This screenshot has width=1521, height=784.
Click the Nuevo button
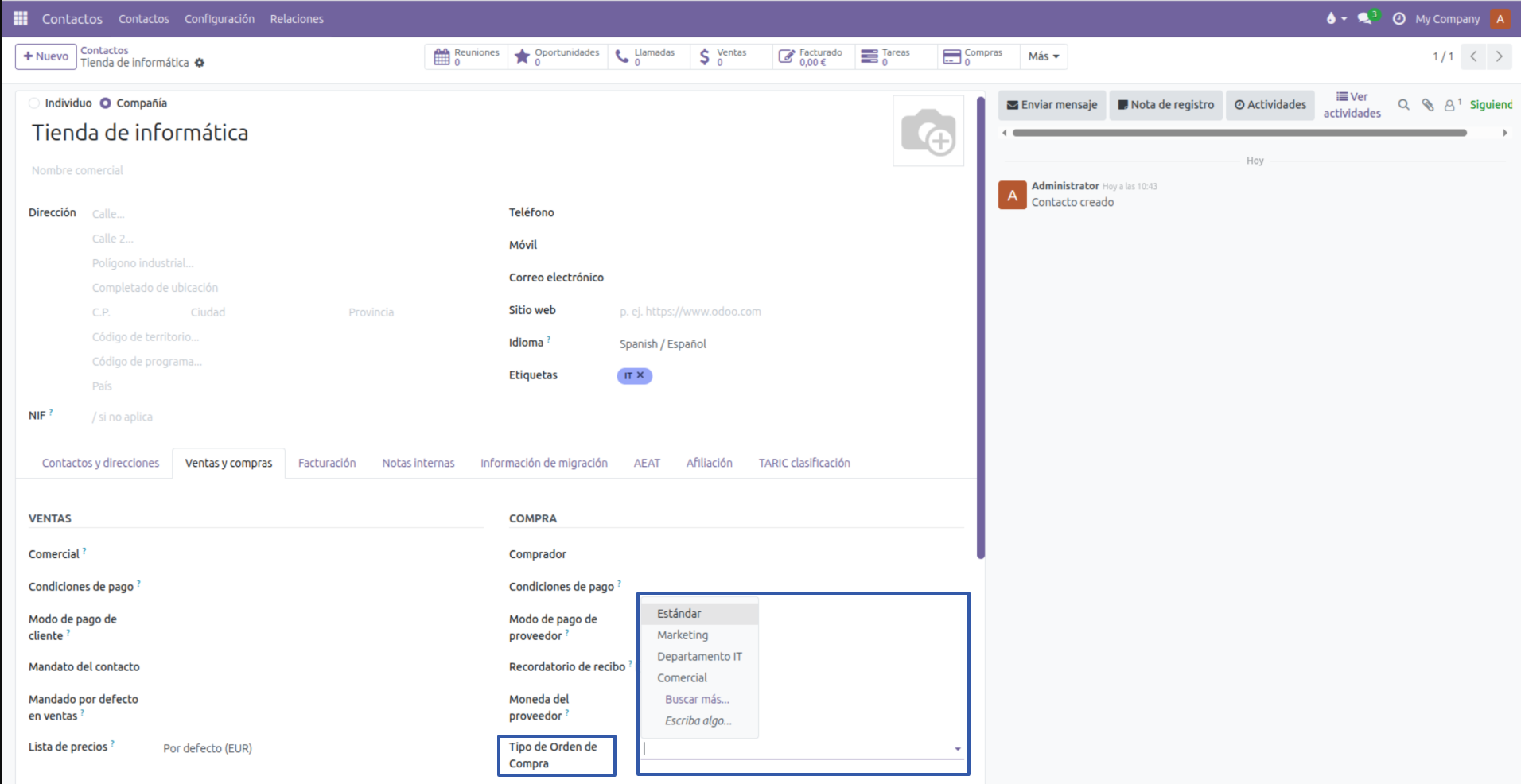tap(46, 56)
